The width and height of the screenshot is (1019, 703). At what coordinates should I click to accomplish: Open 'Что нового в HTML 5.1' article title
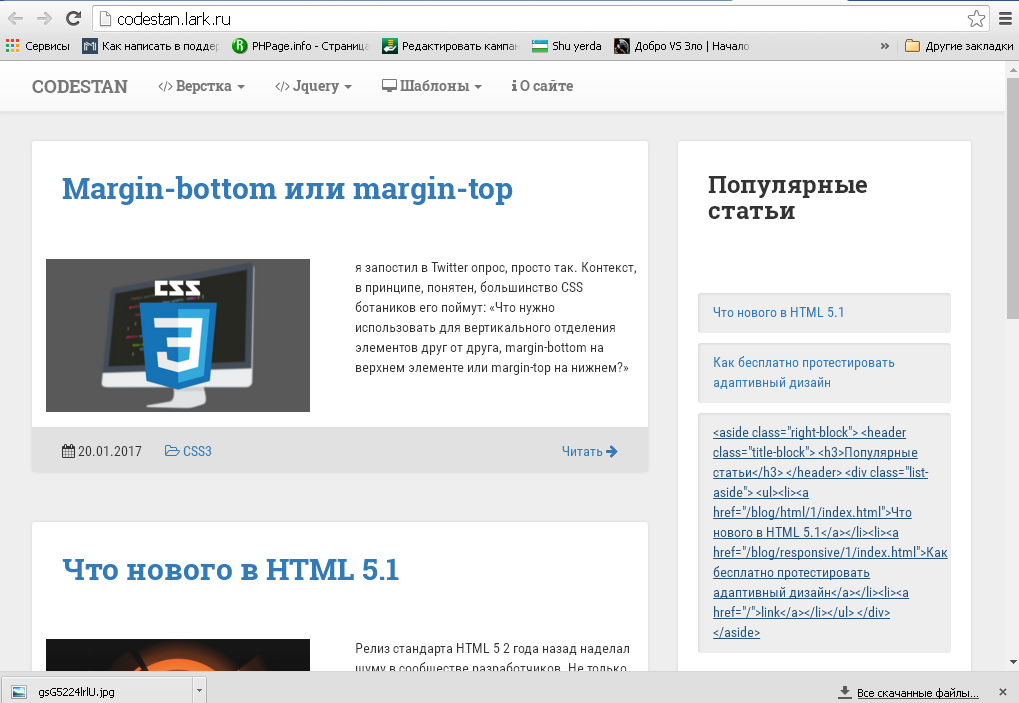tap(231, 570)
